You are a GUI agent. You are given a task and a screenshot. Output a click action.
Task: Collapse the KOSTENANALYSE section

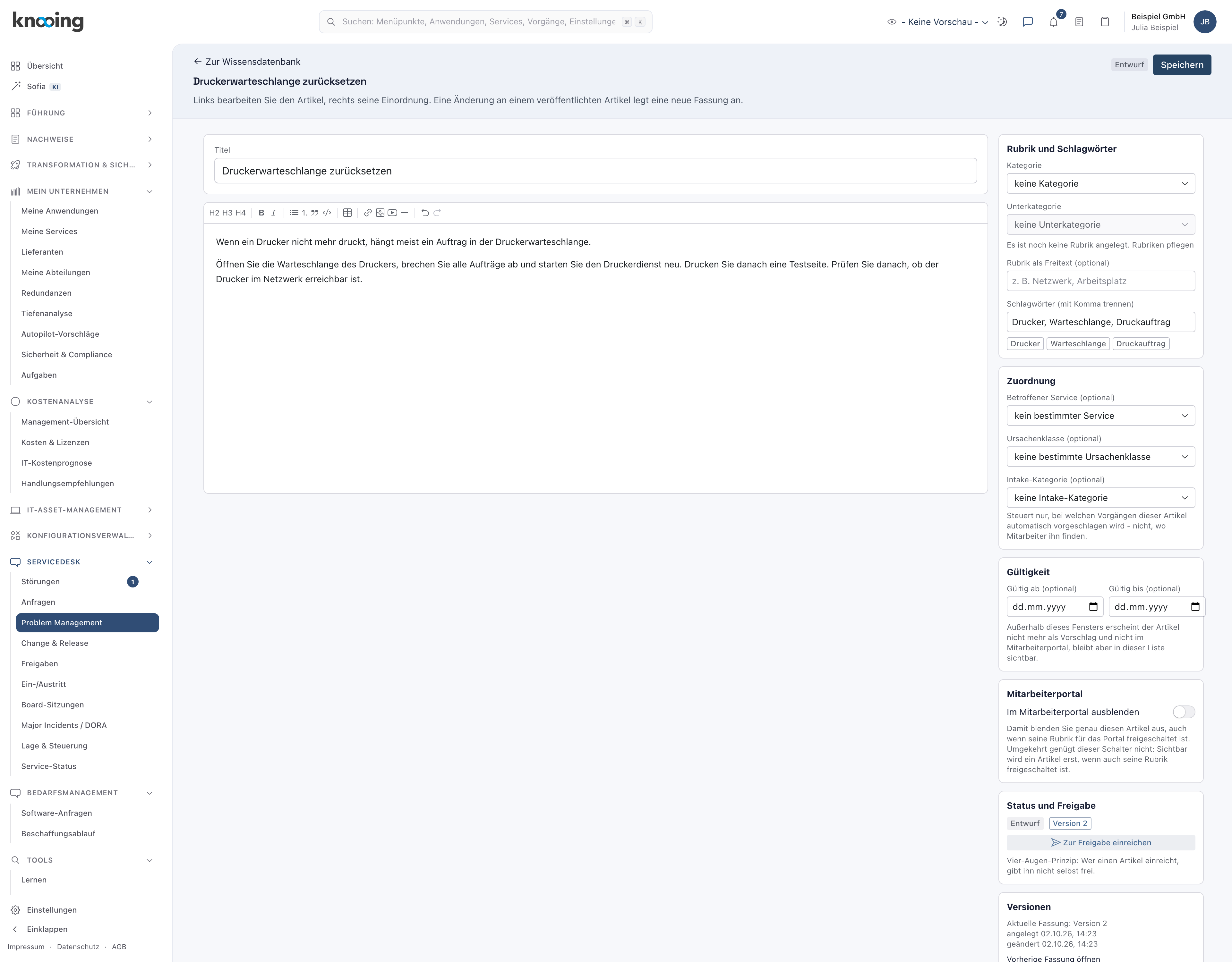82,401
